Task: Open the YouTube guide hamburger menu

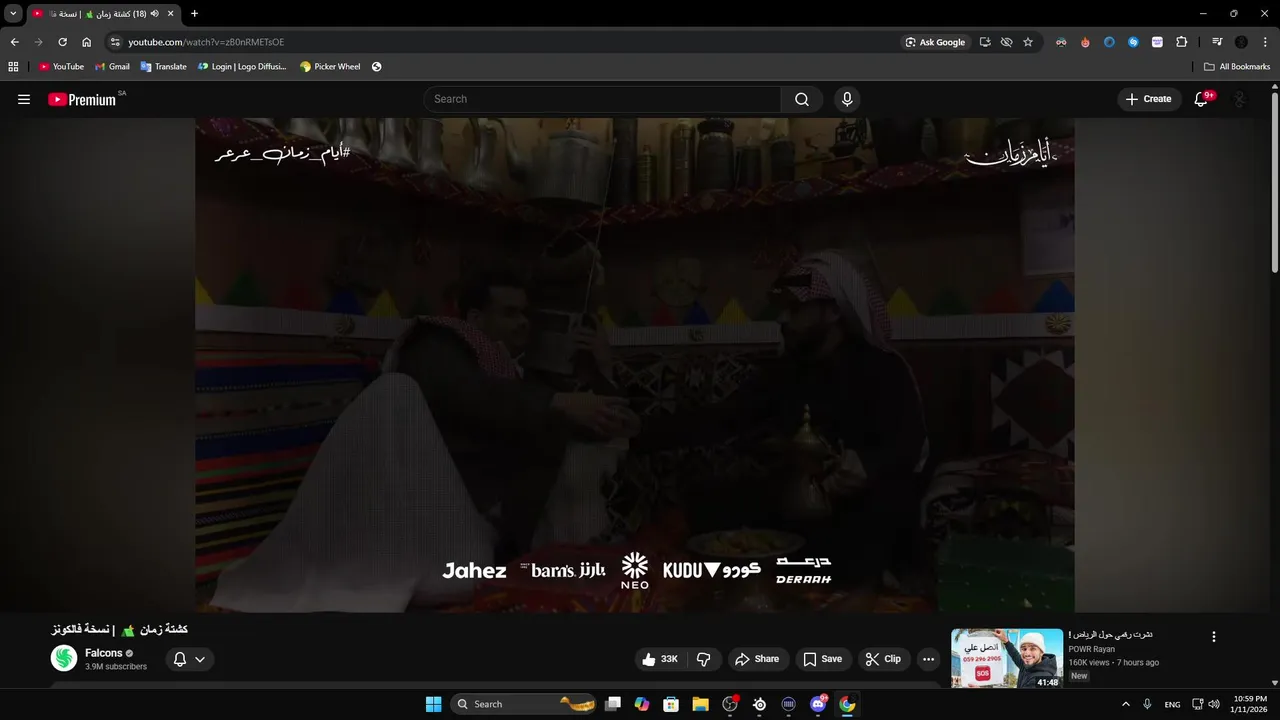Action: [x=24, y=99]
